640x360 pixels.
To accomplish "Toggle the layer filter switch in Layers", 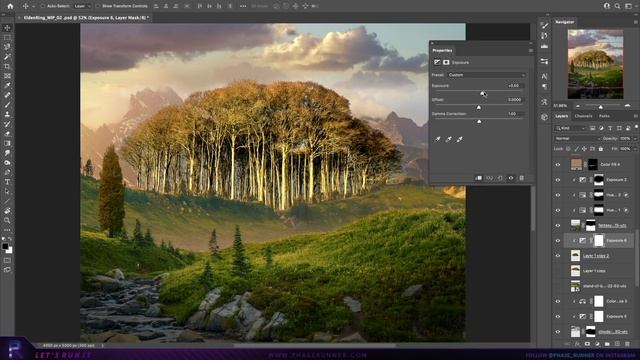I will point(636,128).
